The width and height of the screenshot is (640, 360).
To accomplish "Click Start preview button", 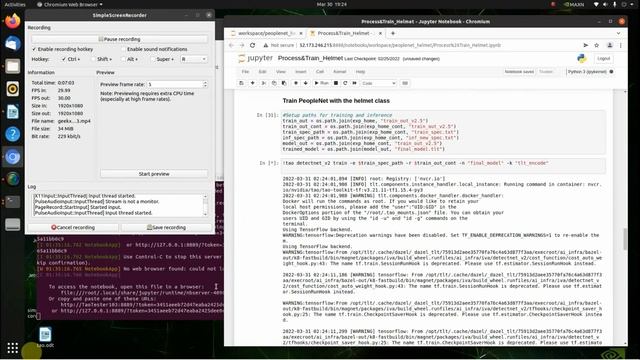I will (x=154, y=174).
